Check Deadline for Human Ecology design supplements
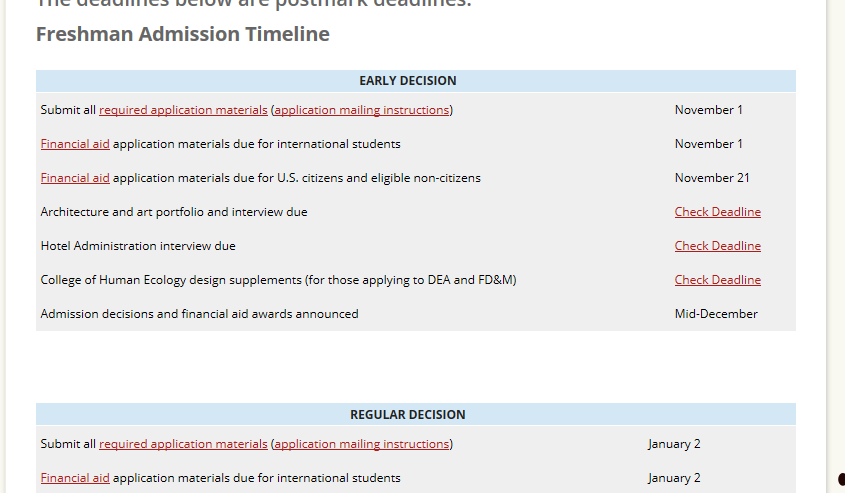Viewport: 845px width, 493px height. tap(717, 280)
